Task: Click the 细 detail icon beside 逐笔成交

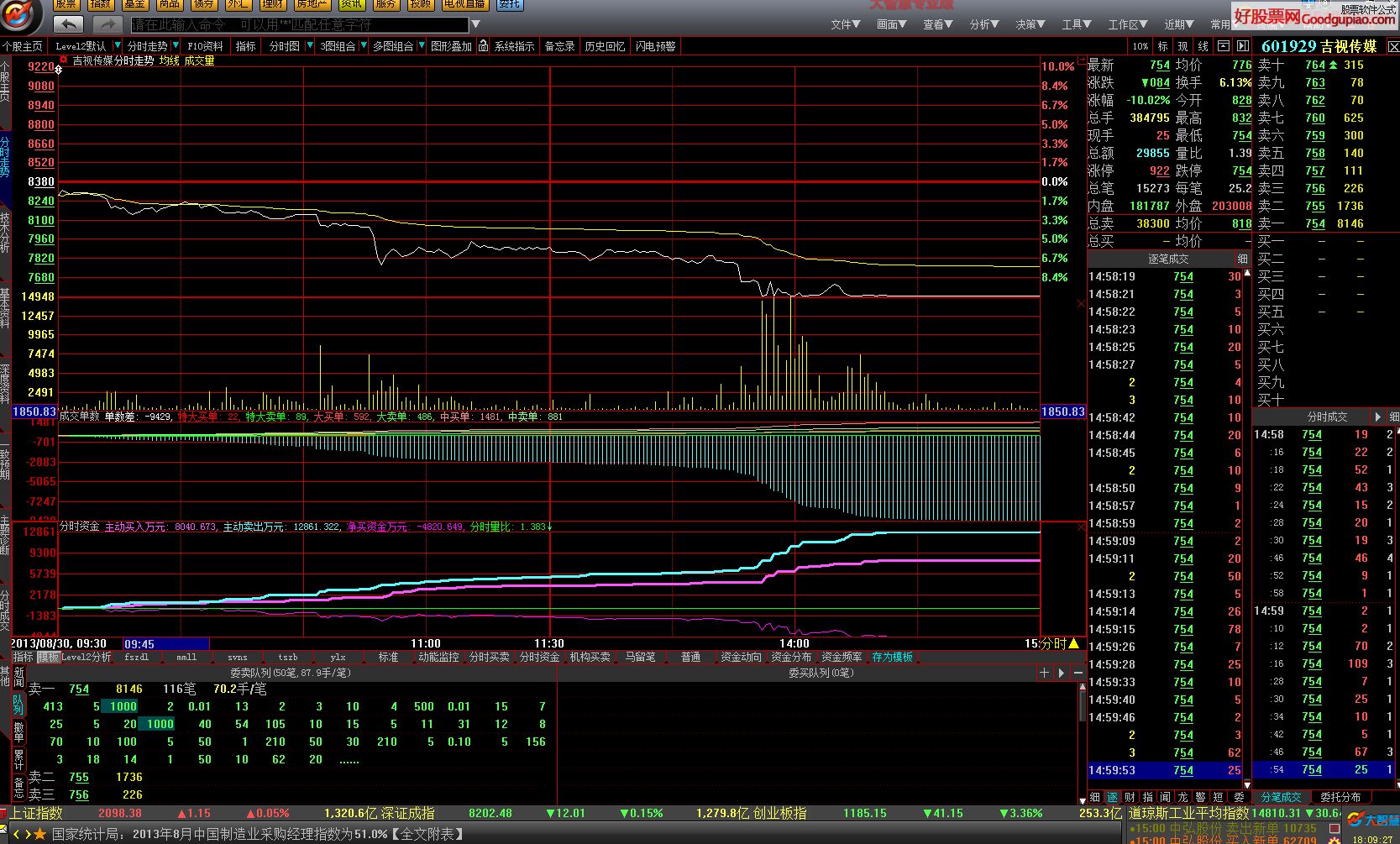Action: click(x=1242, y=259)
